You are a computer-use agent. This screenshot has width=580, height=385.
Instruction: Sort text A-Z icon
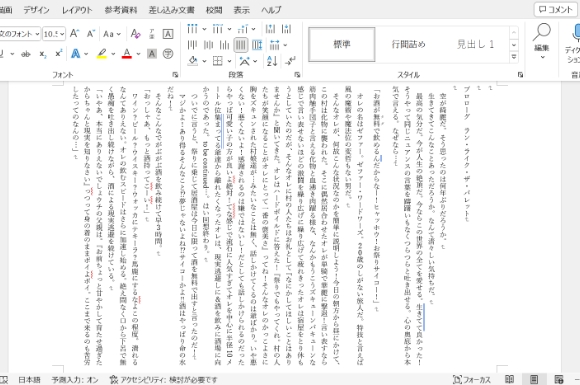(x=272, y=61)
